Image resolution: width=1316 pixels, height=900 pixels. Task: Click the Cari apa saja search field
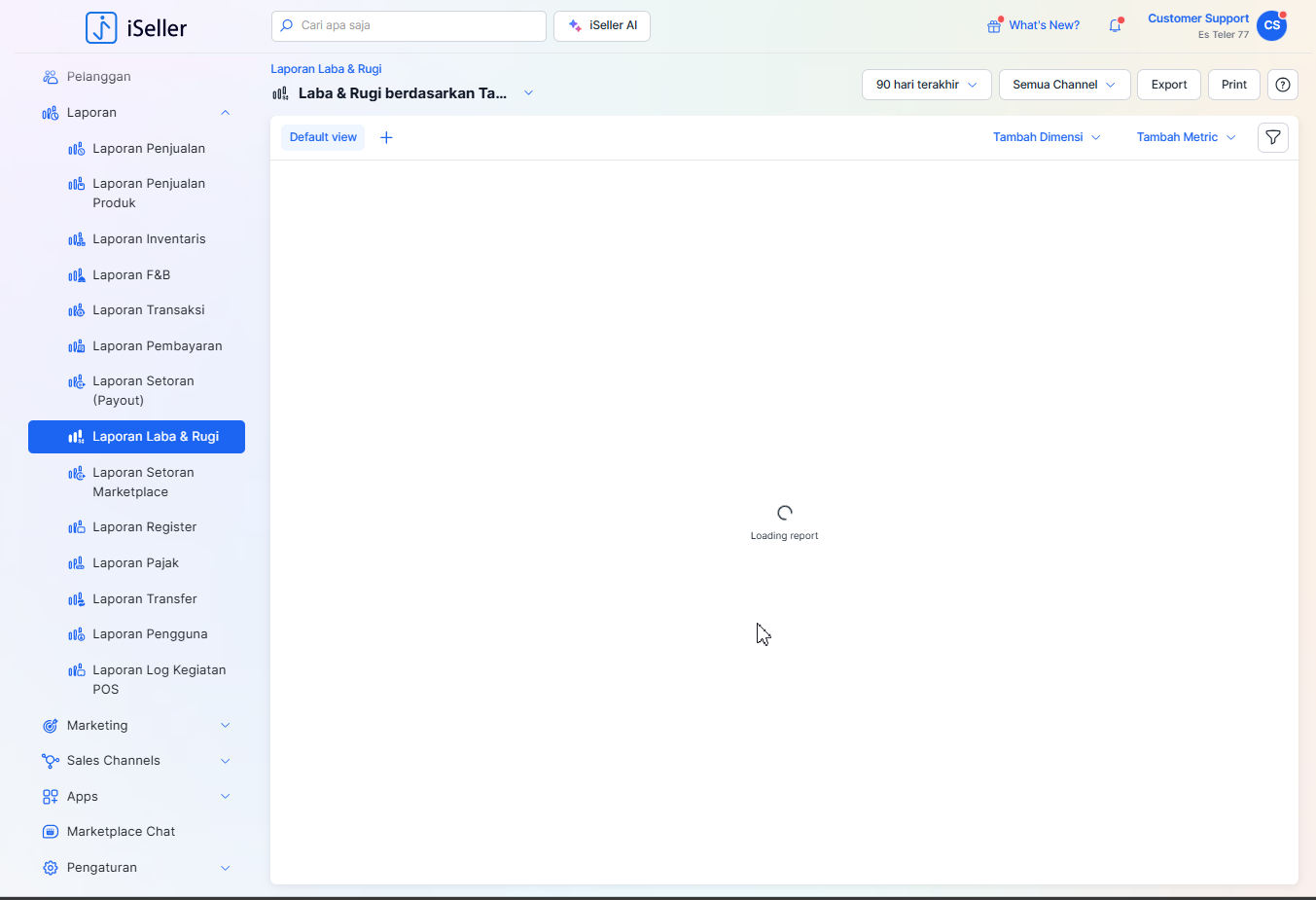click(x=409, y=26)
